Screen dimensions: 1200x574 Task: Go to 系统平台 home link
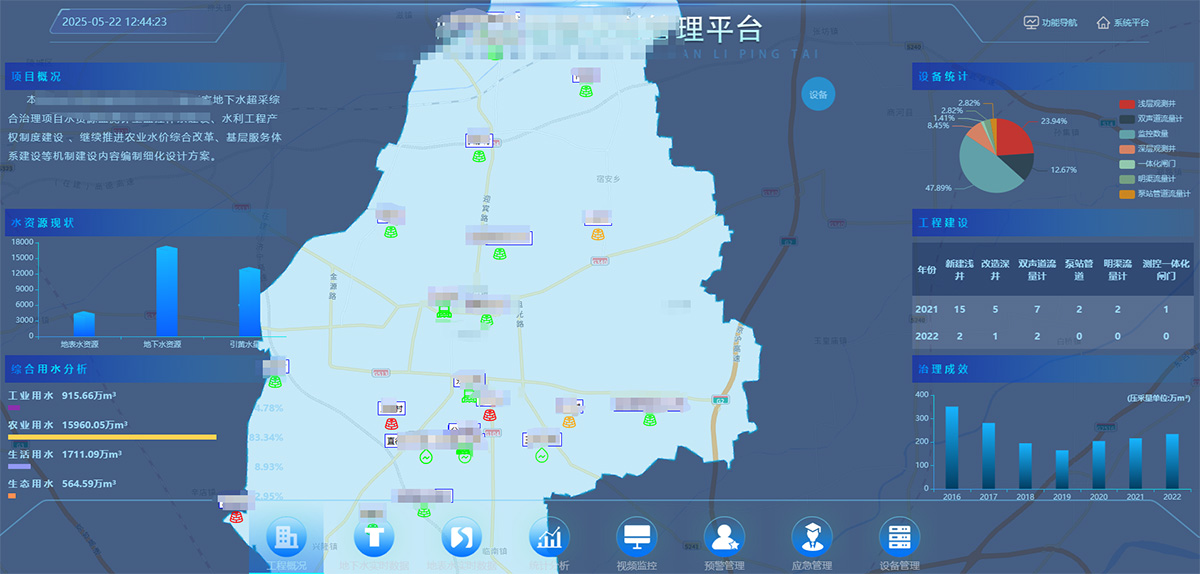1122,23
